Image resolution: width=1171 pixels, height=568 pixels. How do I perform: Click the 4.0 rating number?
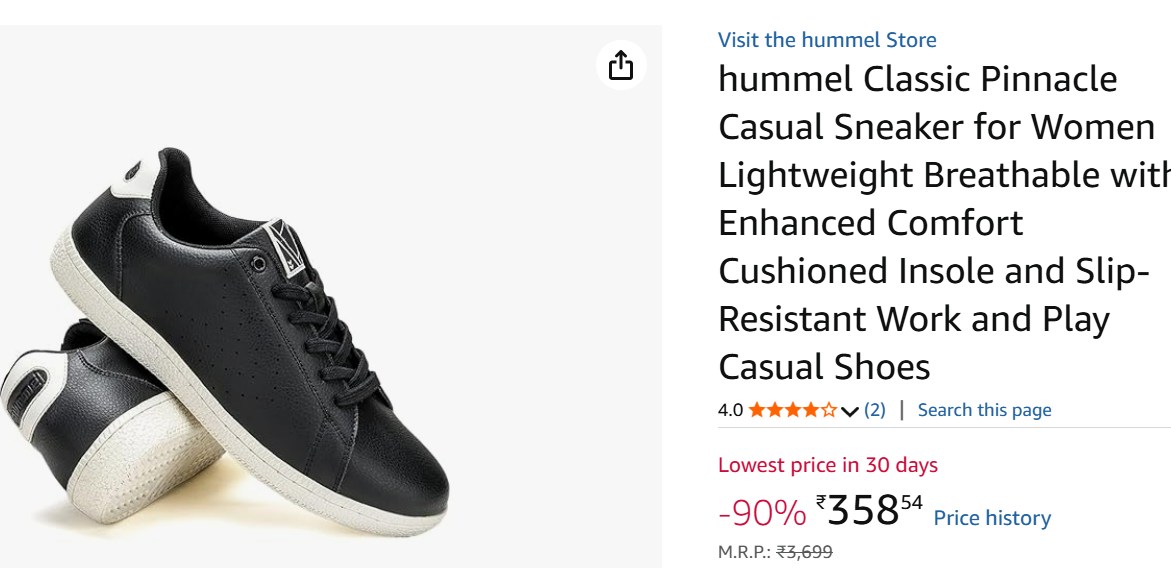(730, 410)
